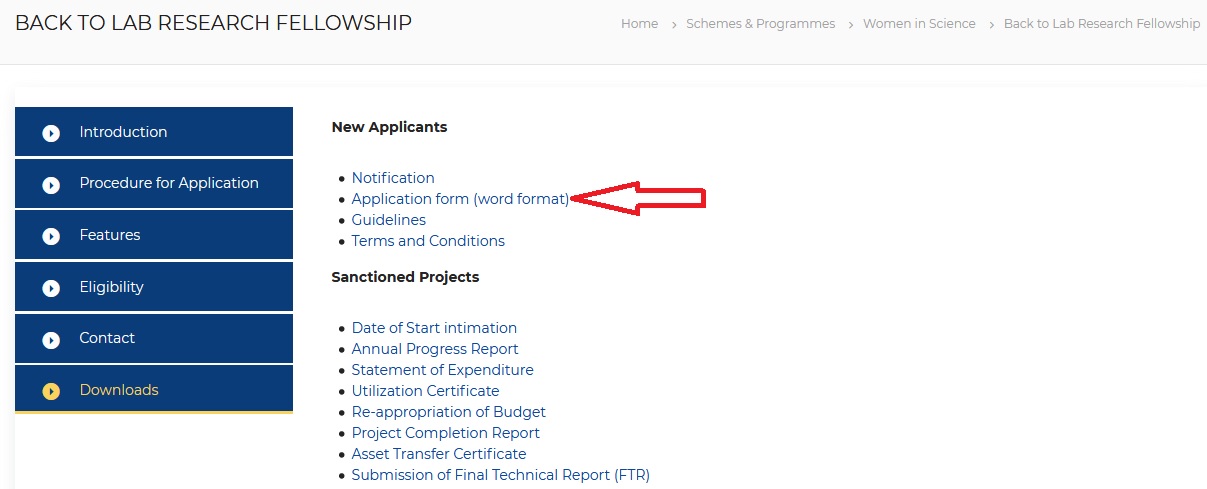Open Schemes & Programmes breadcrumb link

coord(760,24)
